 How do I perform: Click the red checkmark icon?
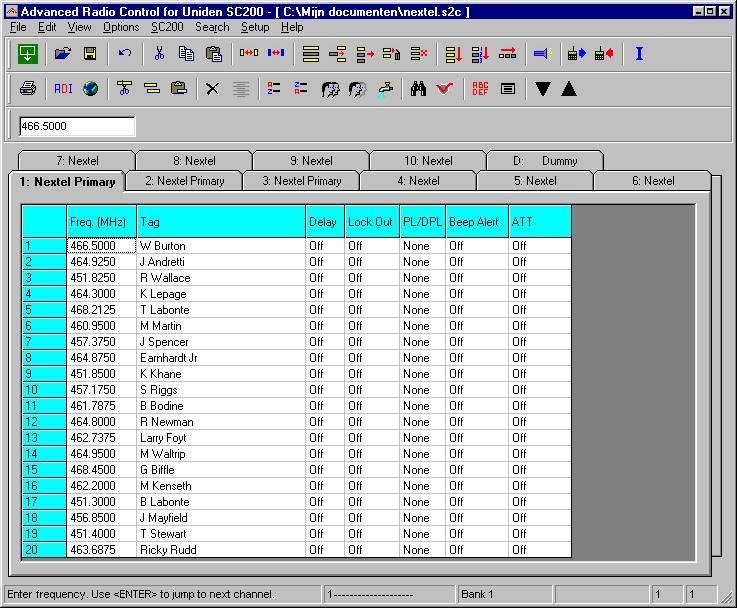pos(445,88)
